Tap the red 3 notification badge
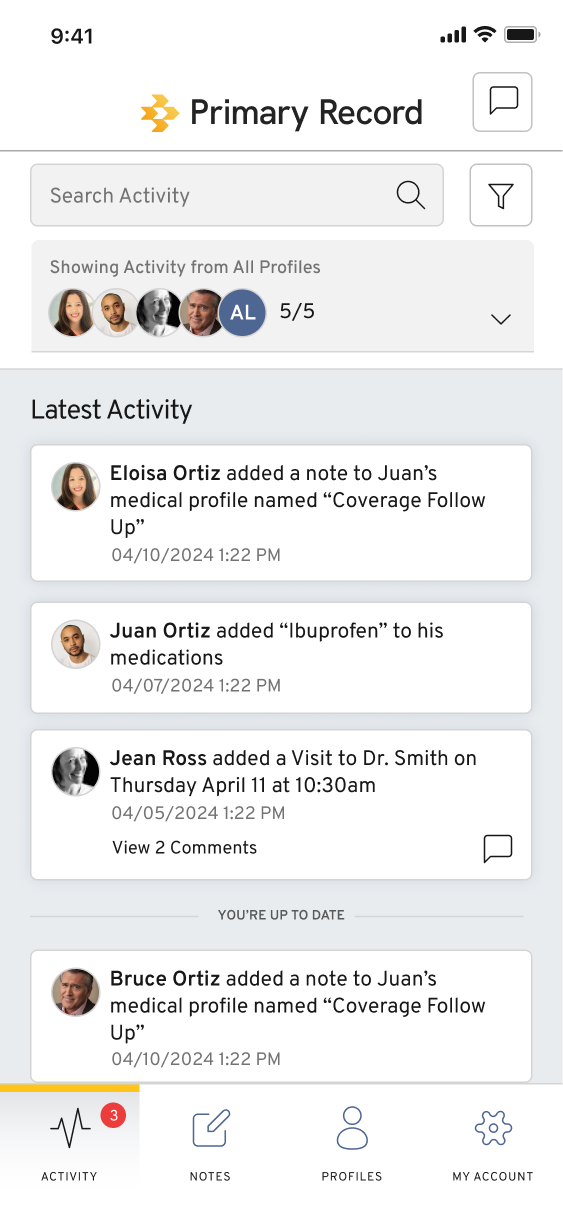 [113, 1115]
